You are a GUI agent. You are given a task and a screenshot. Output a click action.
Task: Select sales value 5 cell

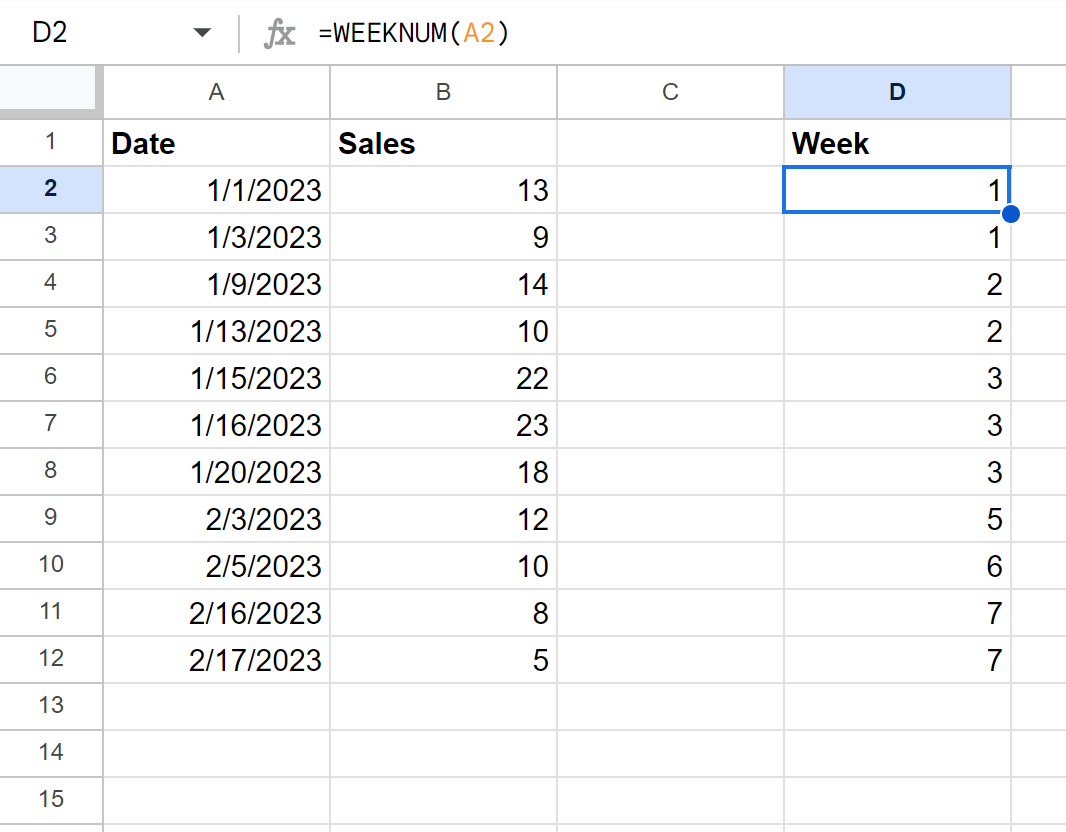tap(443, 659)
